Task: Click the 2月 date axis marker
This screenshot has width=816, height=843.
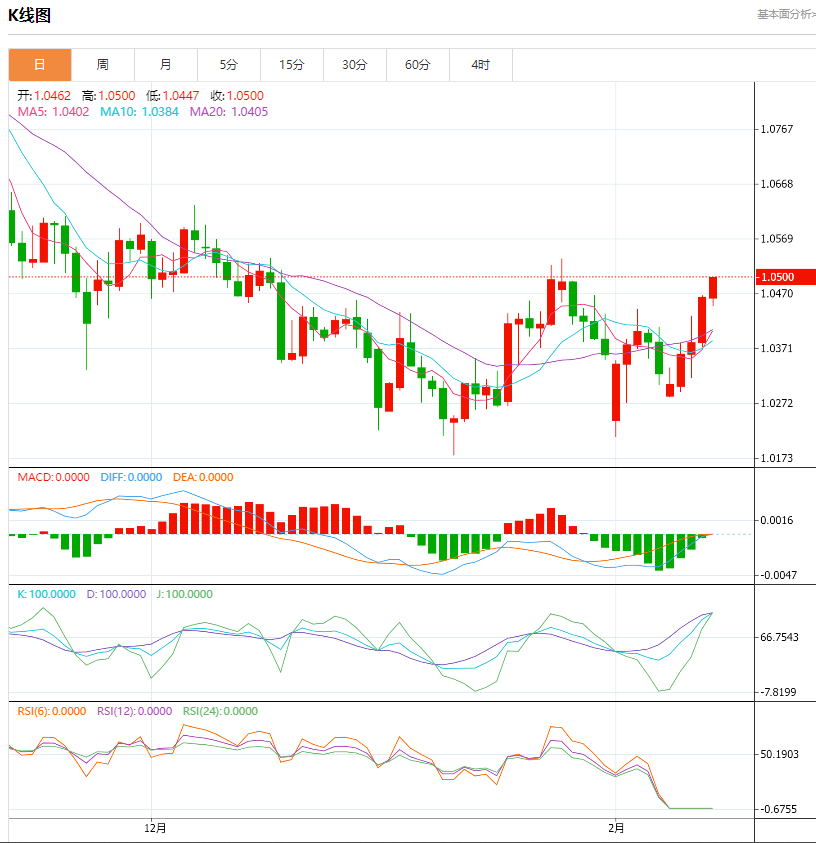Action: (x=616, y=828)
